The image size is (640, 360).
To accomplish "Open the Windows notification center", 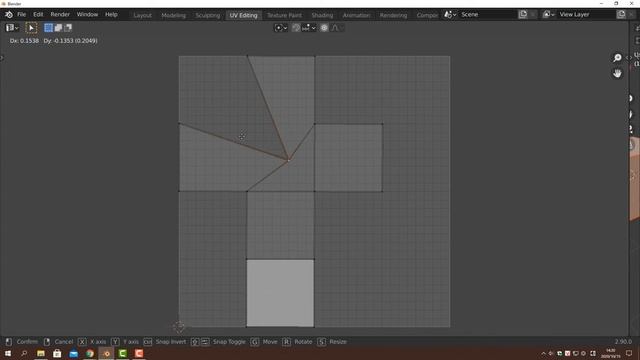I will coord(629,353).
